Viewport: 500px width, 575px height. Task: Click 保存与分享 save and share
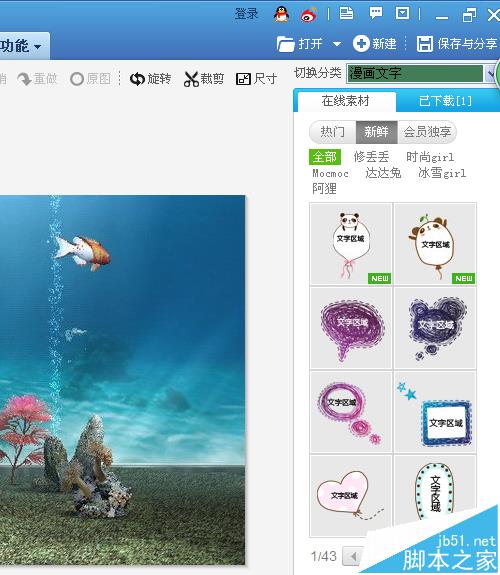[x=457, y=44]
